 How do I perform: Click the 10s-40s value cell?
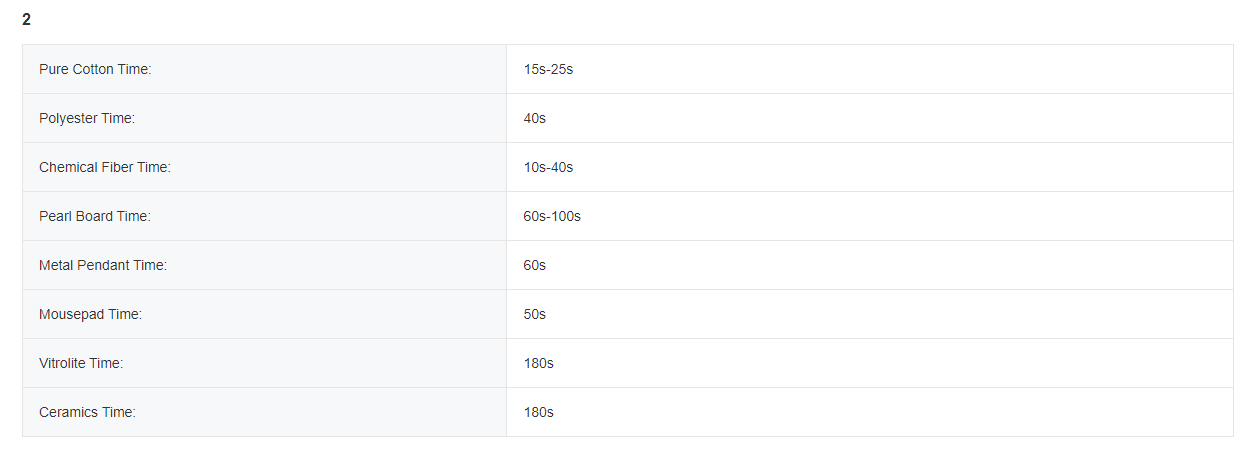pos(548,167)
